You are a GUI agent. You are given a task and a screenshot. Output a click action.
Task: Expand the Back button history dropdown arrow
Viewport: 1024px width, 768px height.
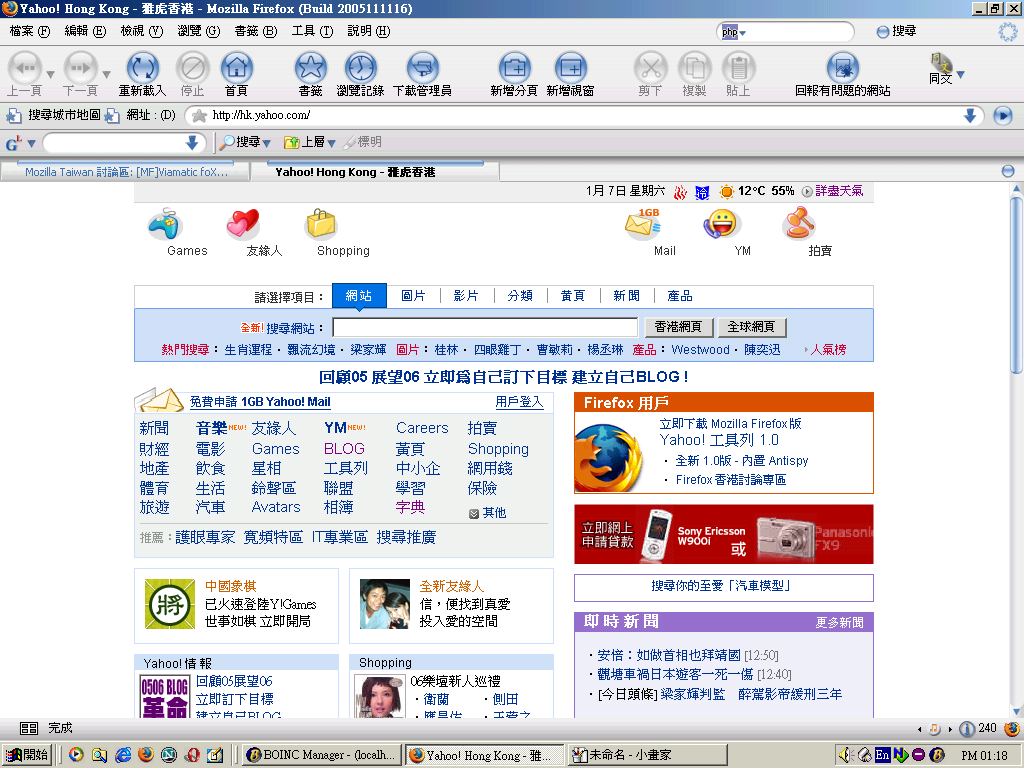coord(50,74)
